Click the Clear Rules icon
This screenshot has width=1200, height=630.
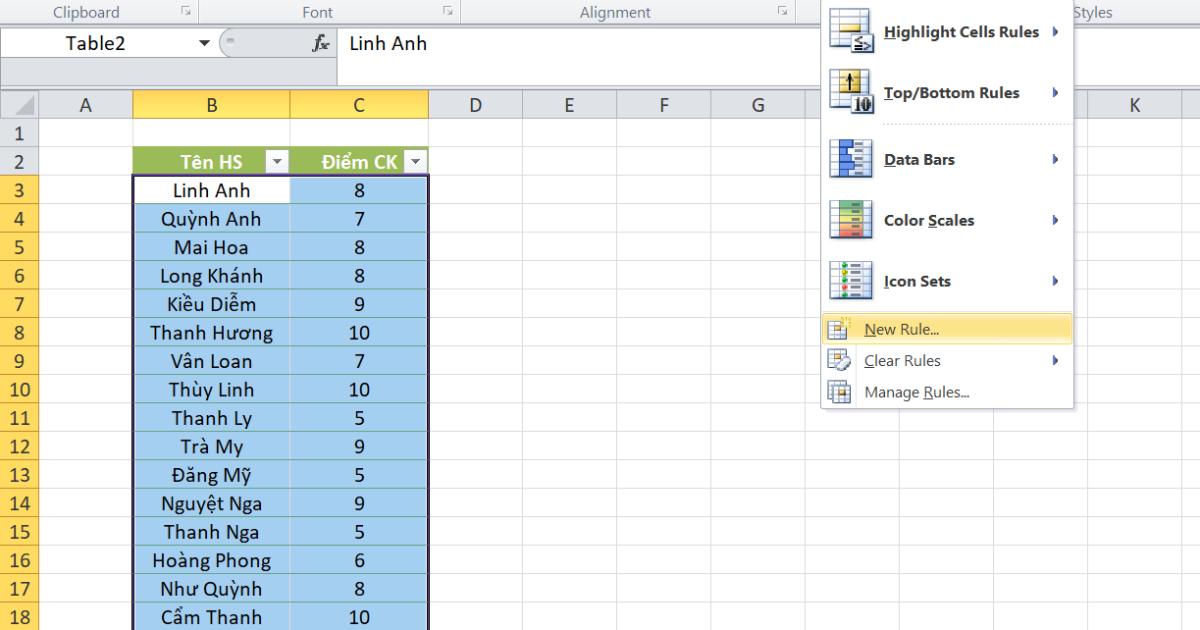click(837, 360)
